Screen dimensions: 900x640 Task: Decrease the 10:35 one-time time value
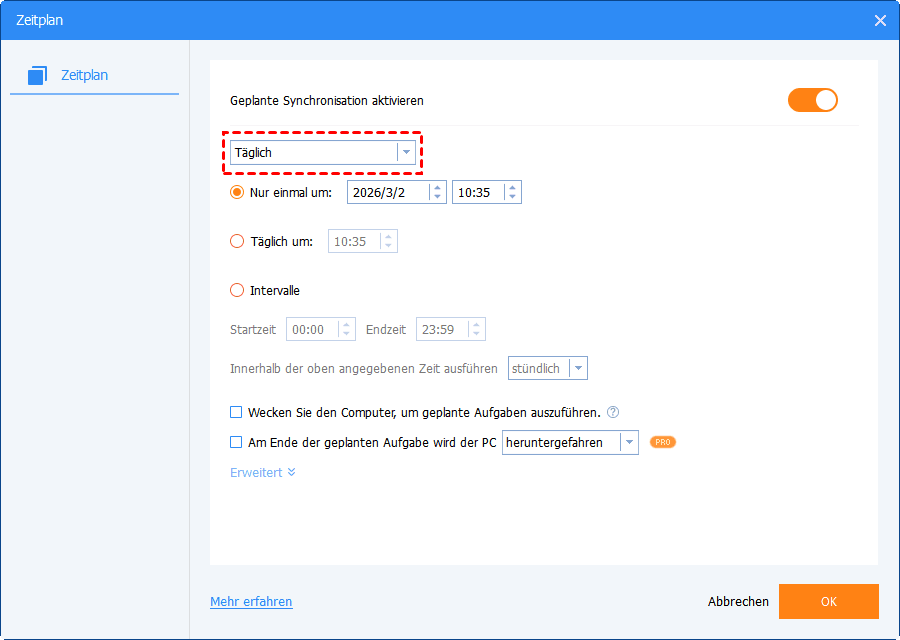[512, 197]
